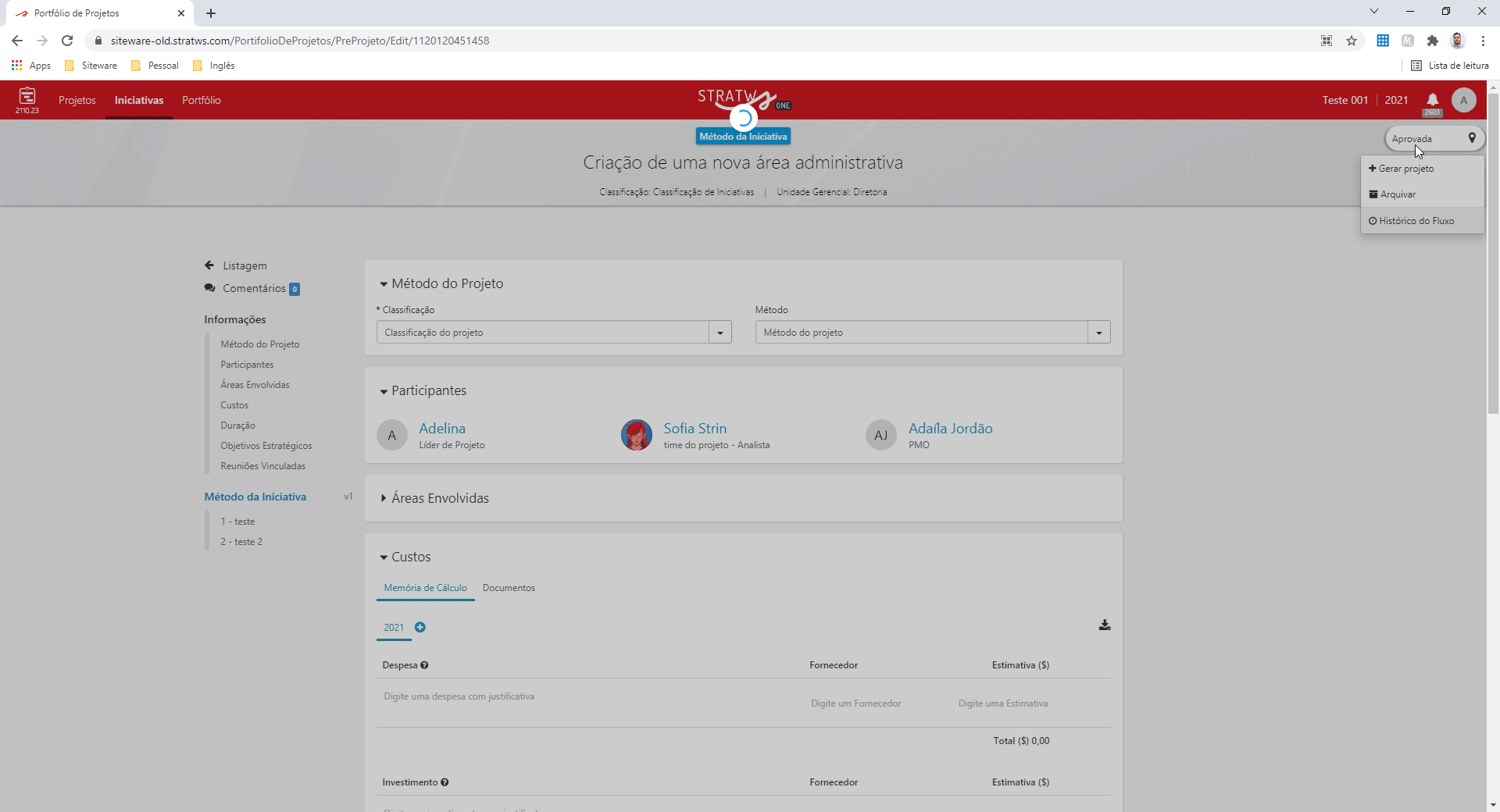Collapse the Participantes section
This screenshot has width=1500, height=812.
click(x=384, y=391)
